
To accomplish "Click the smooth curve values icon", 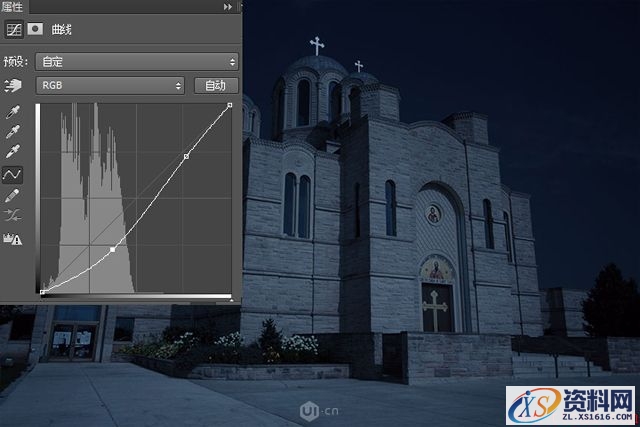I will pyautogui.click(x=14, y=215).
